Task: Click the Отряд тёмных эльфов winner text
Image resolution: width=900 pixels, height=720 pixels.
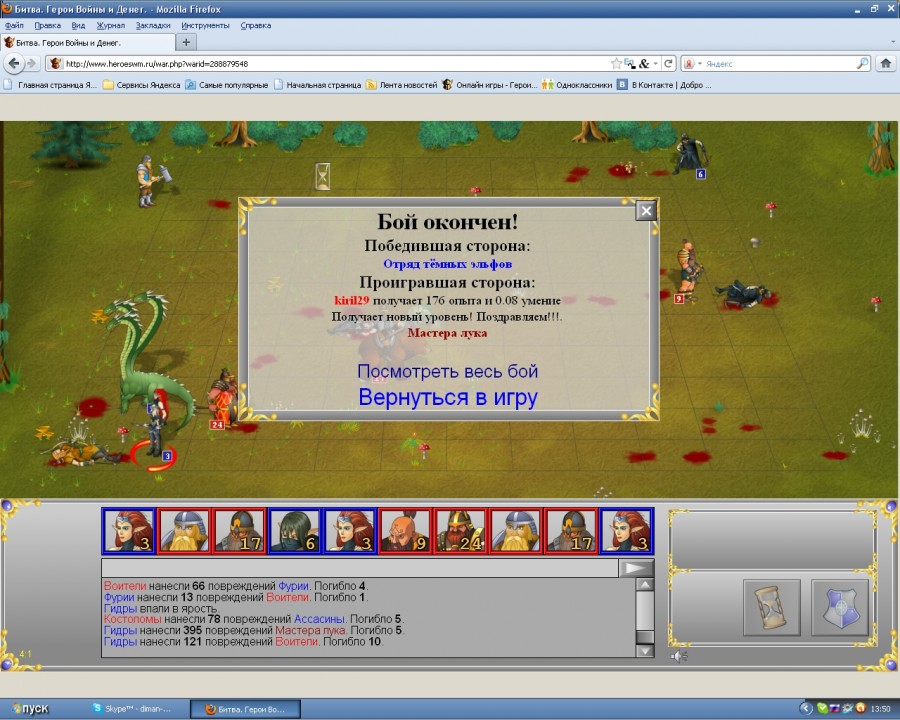Action: click(448, 264)
